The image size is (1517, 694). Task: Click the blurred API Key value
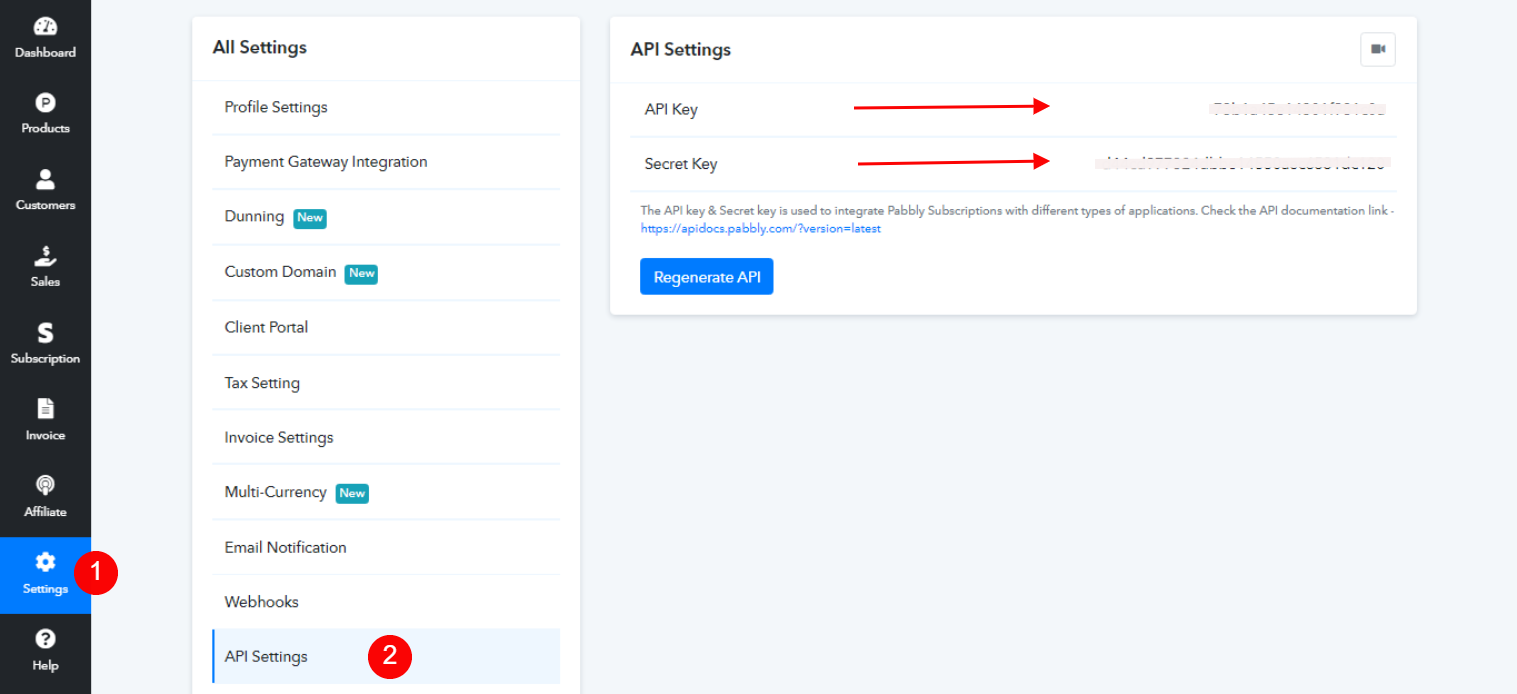[1297, 109]
